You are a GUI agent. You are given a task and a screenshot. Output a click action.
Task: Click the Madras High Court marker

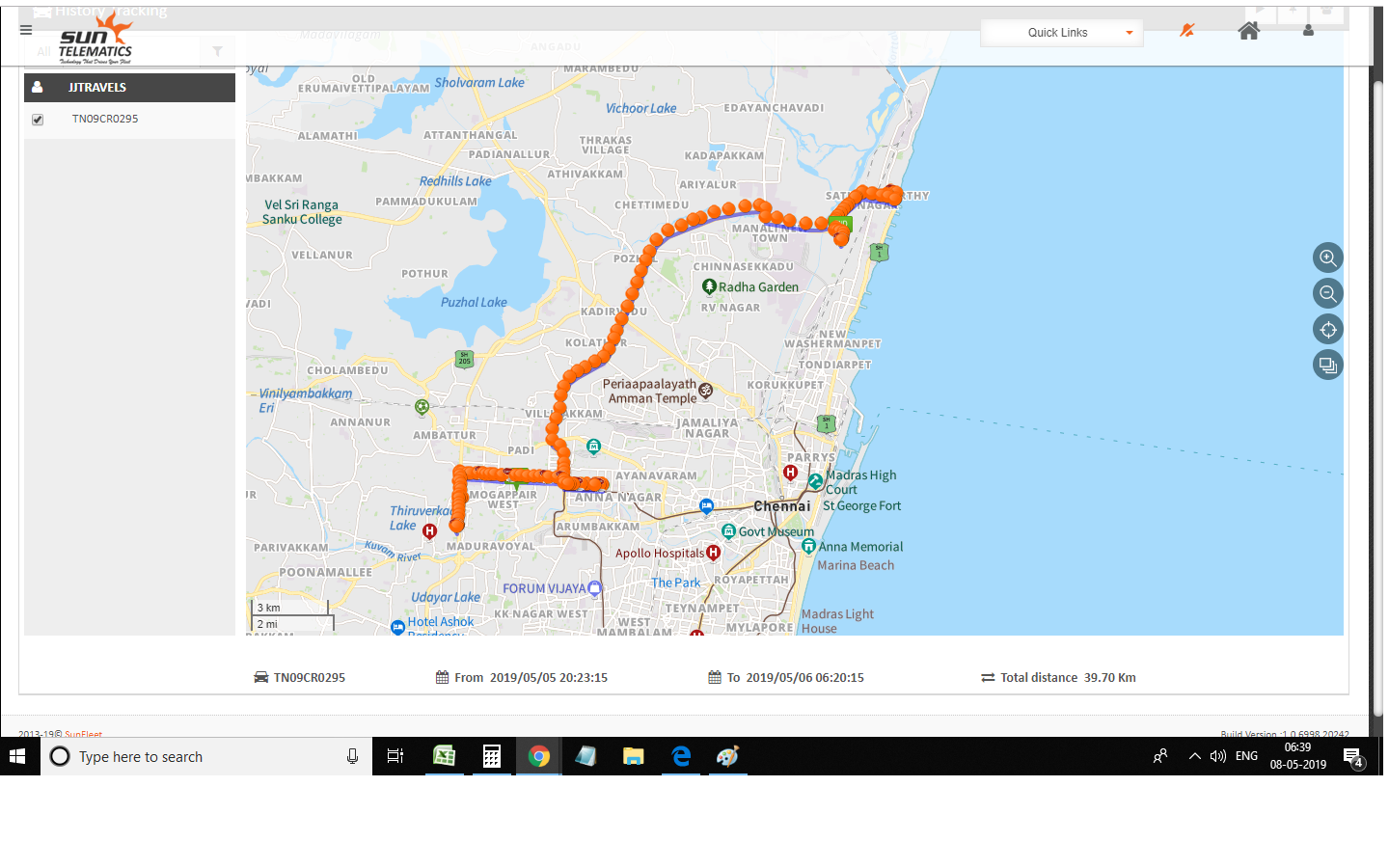coord(816,481)
